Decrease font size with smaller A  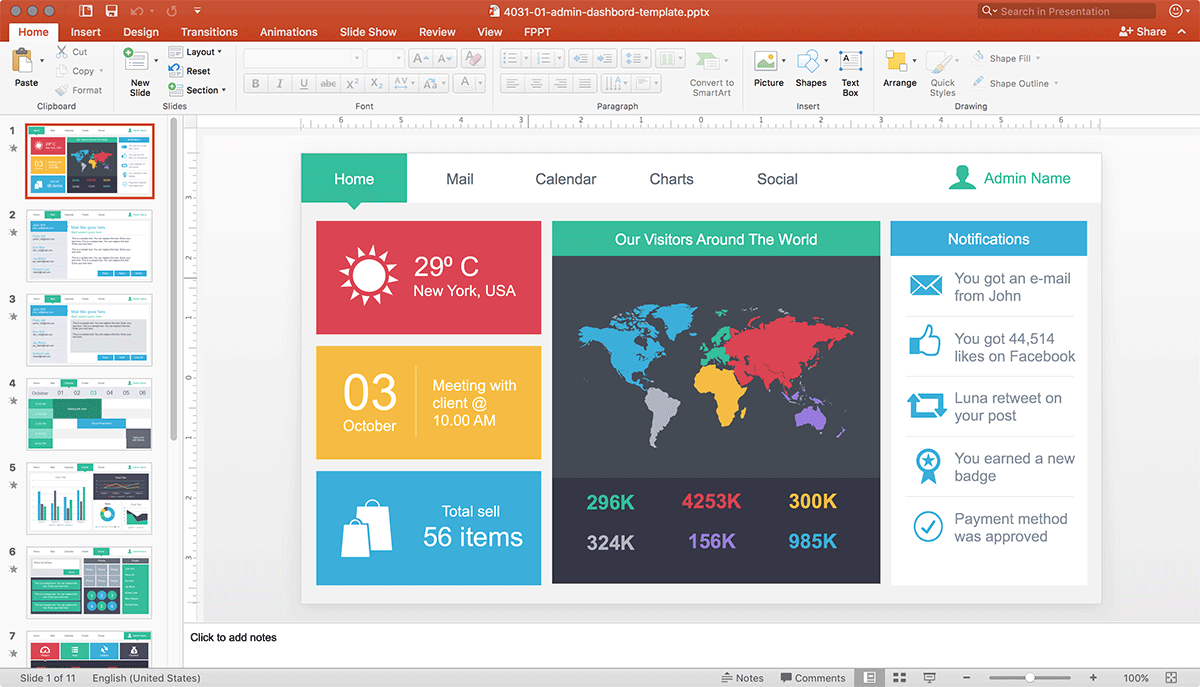(444, 59)
